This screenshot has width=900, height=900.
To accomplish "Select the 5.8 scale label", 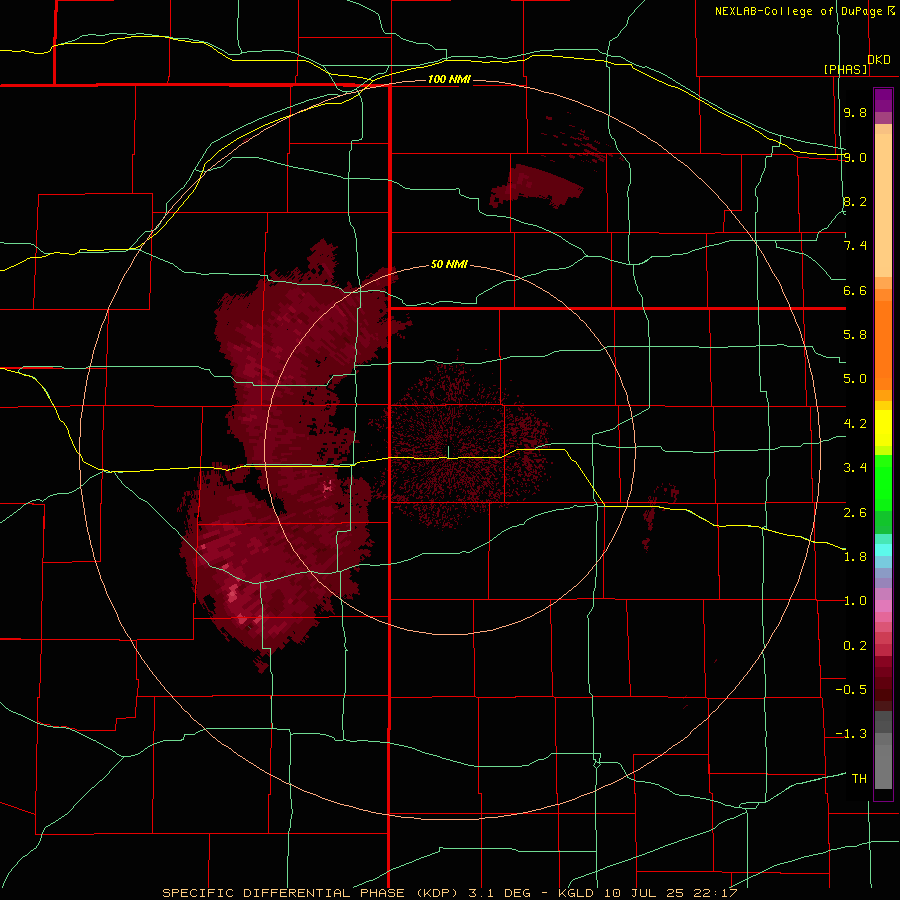I will [855, 335].
